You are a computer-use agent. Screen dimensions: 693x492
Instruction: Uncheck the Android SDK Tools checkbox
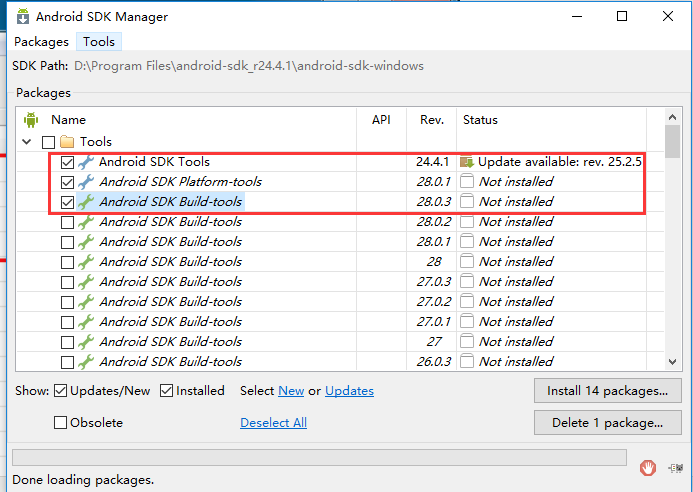[x=67, y=162]
